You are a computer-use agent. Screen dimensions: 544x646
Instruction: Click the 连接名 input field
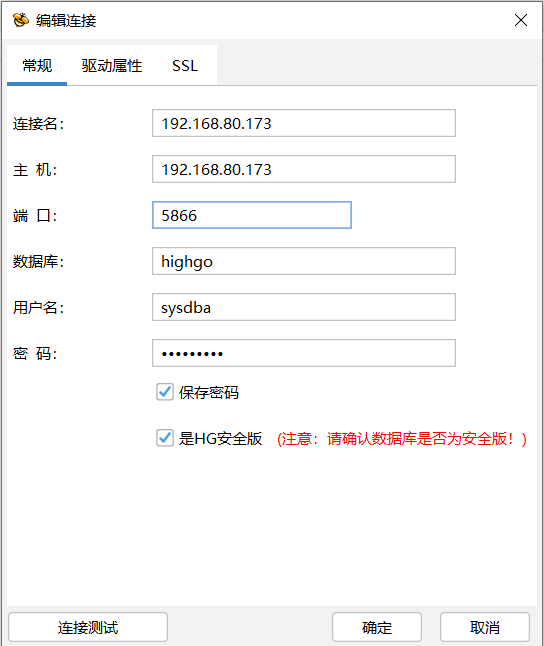click(304, 123)
